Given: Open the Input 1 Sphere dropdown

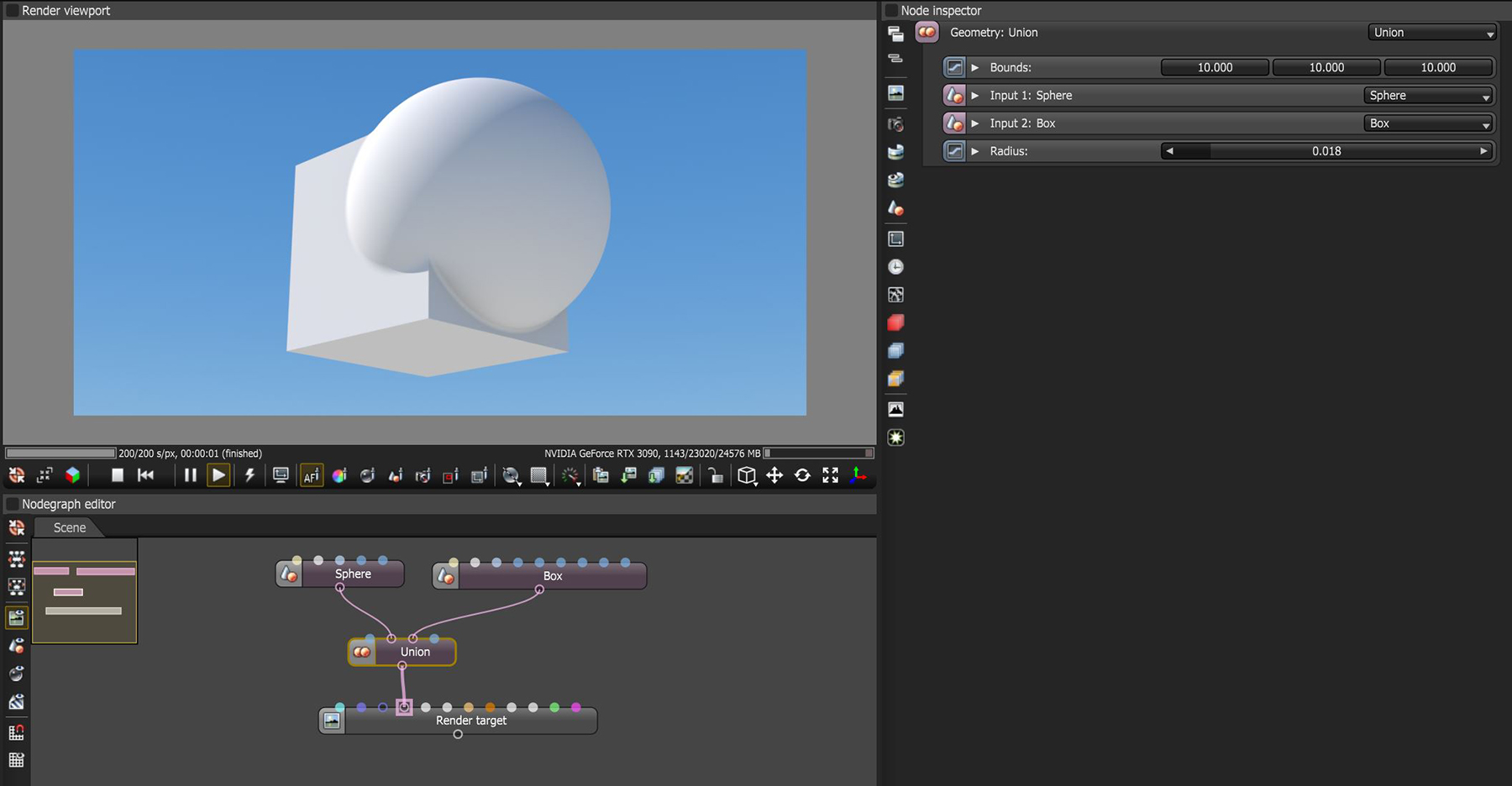Looking at the screenshot, I should (x=1428, y=96).
